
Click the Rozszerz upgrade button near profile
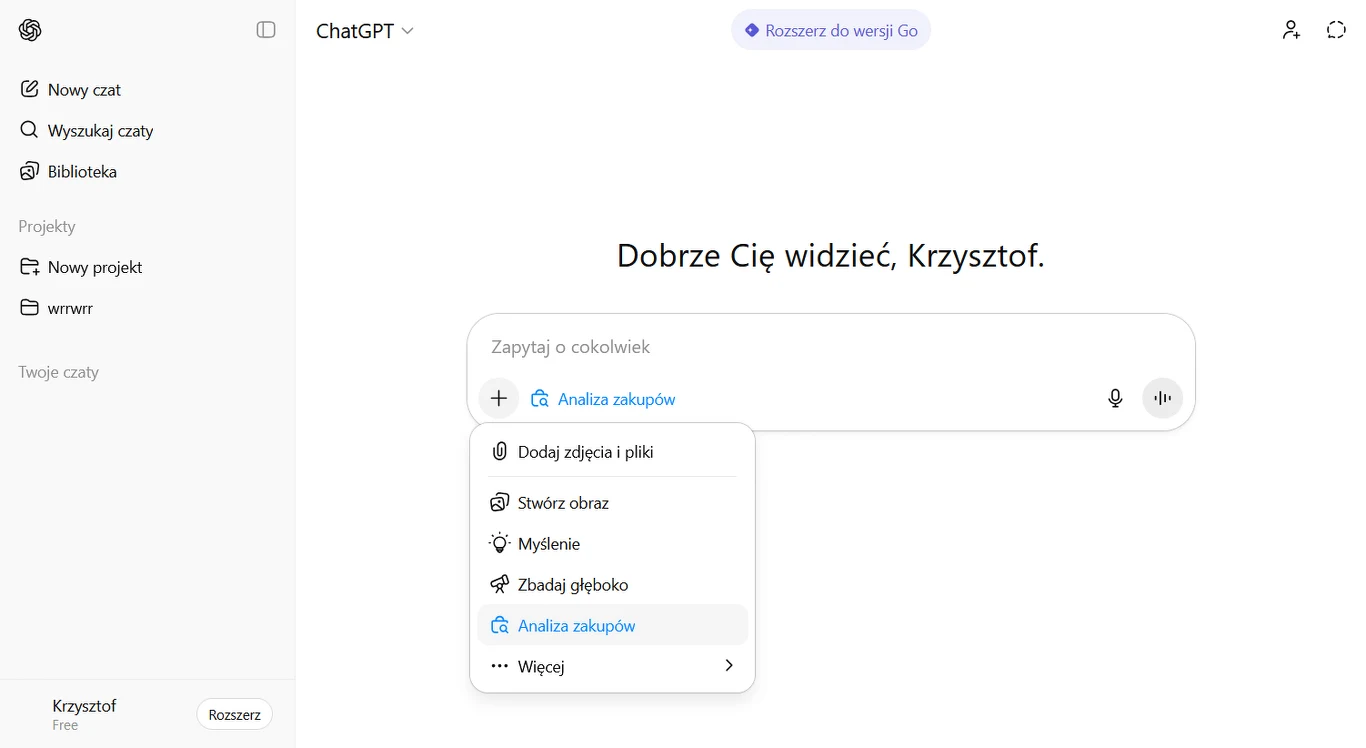(x=234, y=714)
